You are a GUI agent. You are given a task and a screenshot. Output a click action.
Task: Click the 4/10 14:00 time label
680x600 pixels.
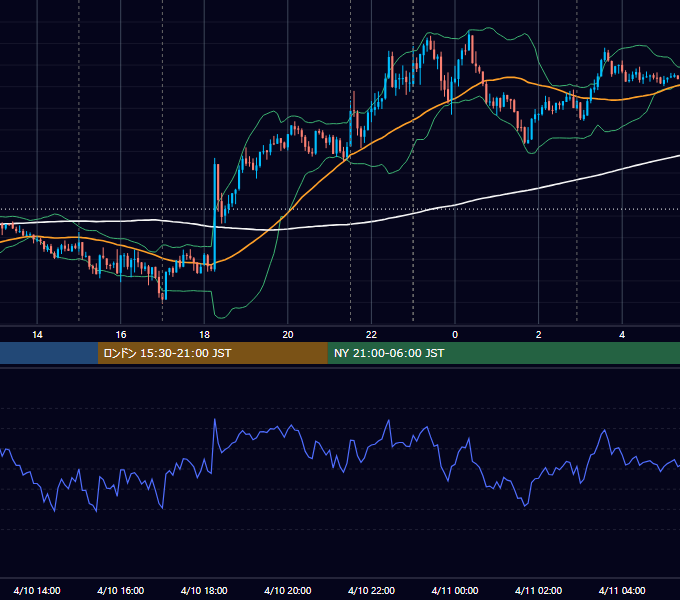point(37,590)
